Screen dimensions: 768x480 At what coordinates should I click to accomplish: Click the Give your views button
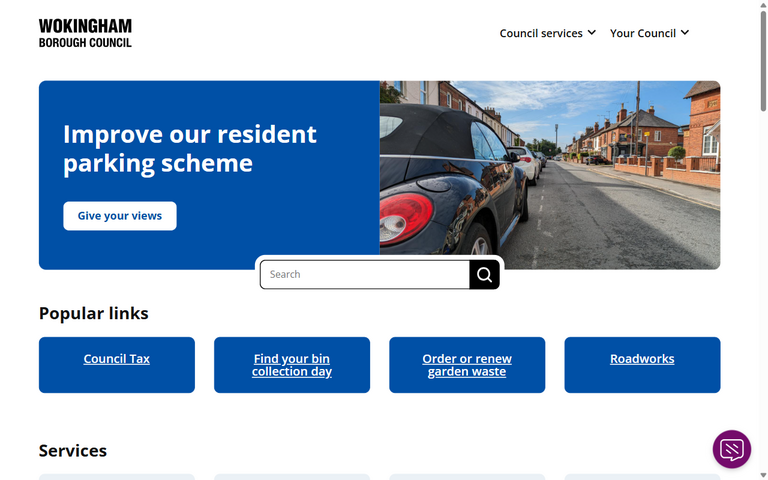[x=120, y=216]
